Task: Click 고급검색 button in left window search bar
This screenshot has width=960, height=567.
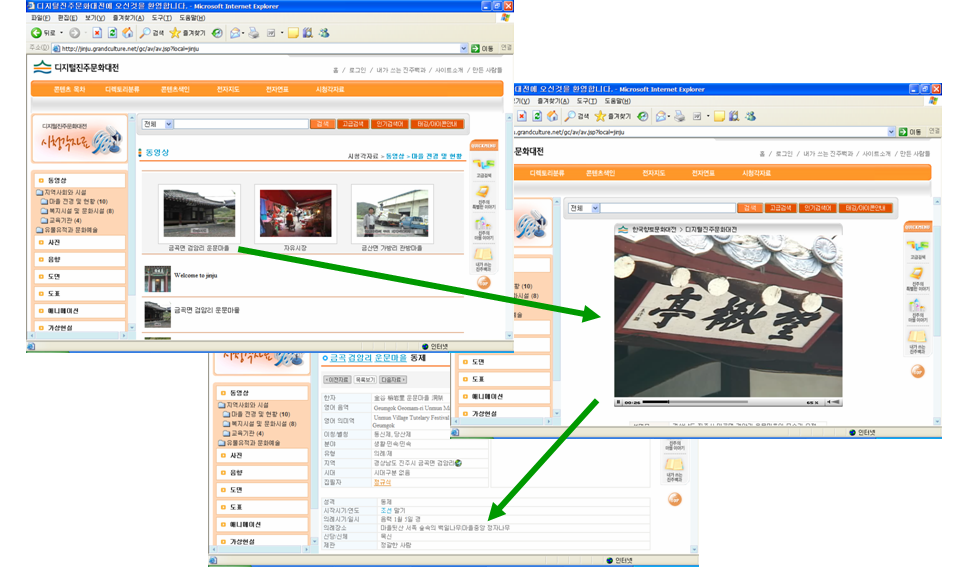Action: pos(353,124)
